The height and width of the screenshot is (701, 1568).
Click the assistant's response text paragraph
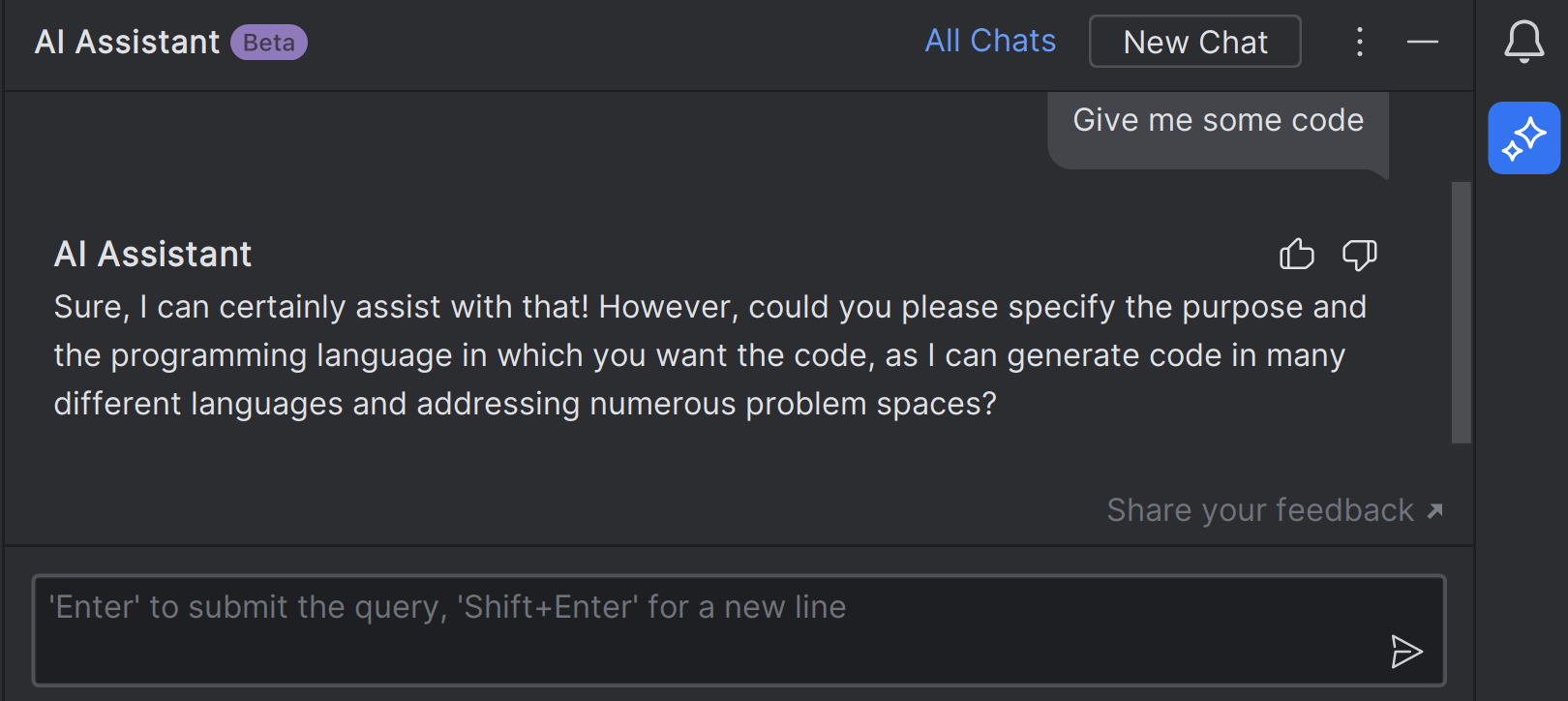pyautogui.click(x=678, y=355)
